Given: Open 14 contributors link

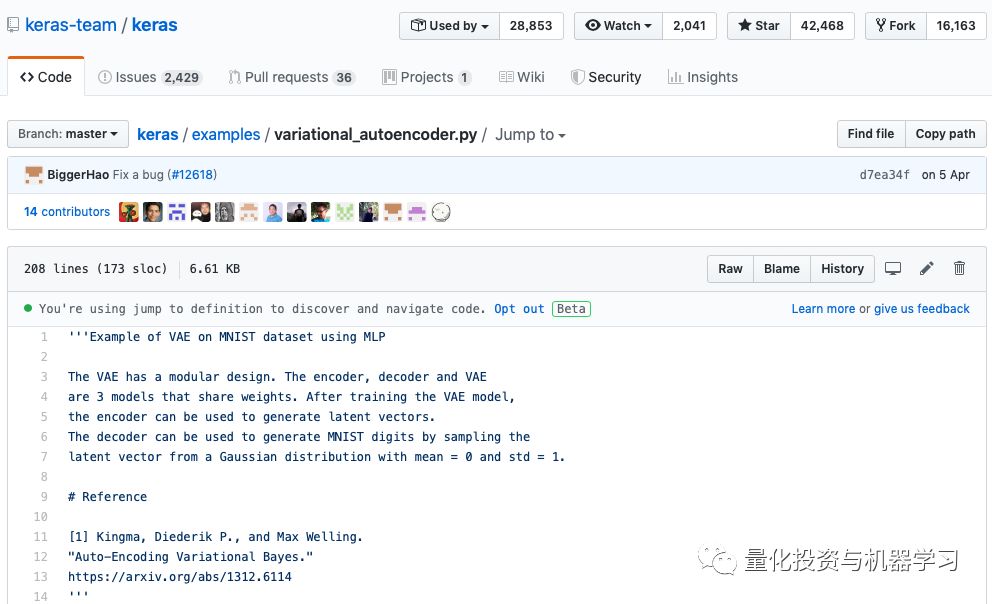Looking at the screenshot, I should coord(66,212).
